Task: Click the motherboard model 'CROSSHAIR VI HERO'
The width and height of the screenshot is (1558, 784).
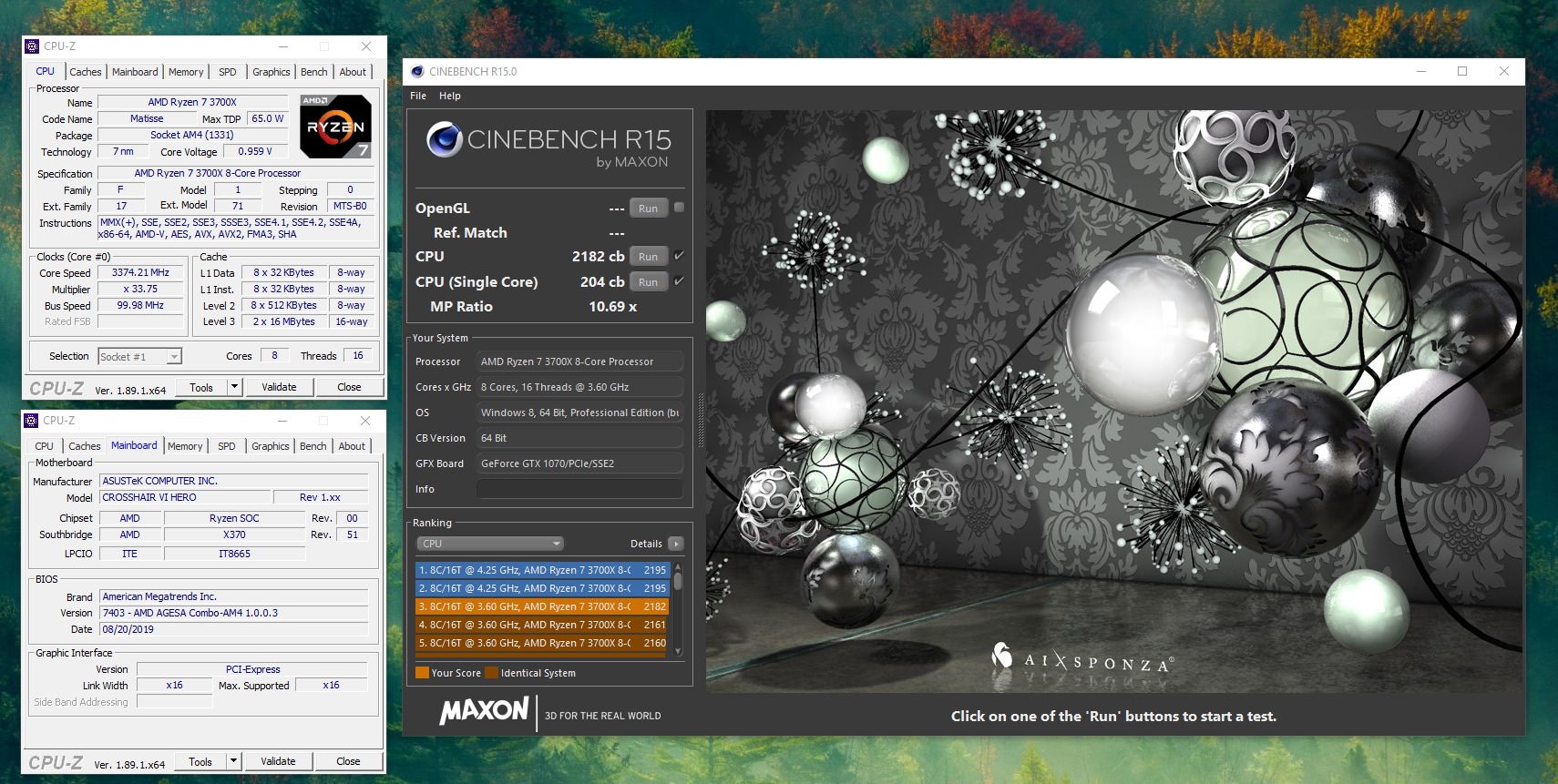Action: tap(186, 497)
